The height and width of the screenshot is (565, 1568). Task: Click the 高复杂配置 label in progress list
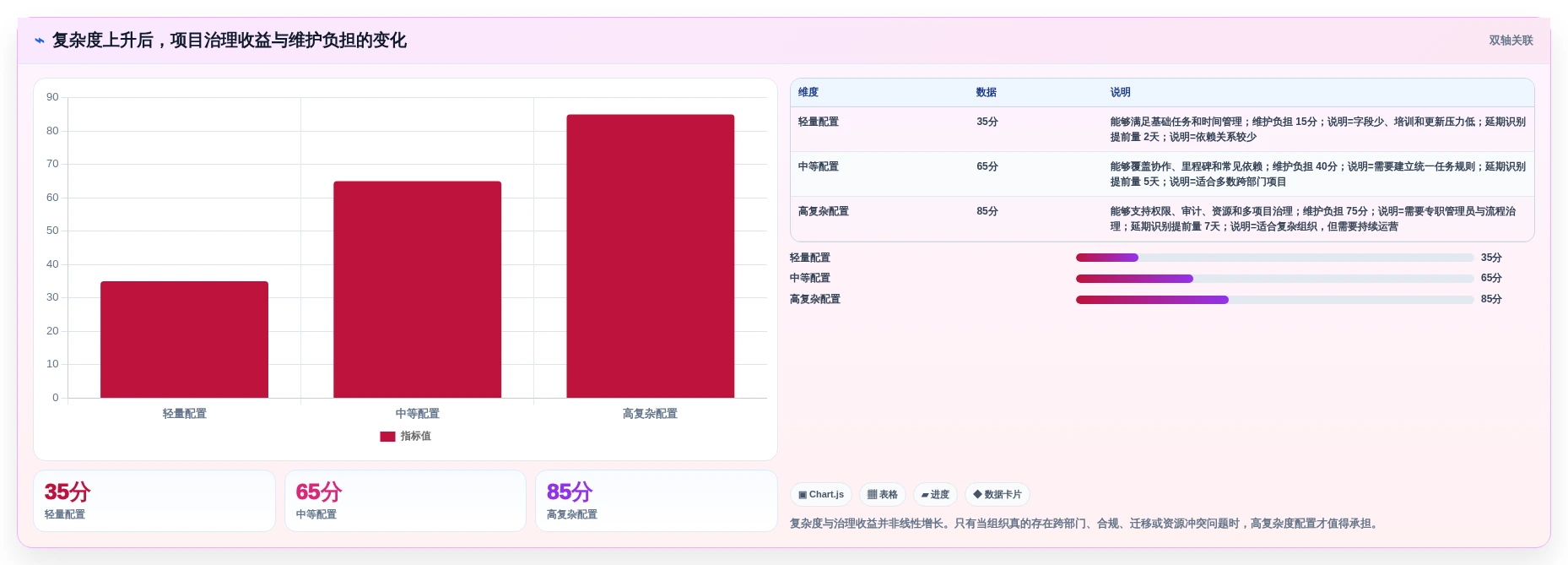pos(815,299)
